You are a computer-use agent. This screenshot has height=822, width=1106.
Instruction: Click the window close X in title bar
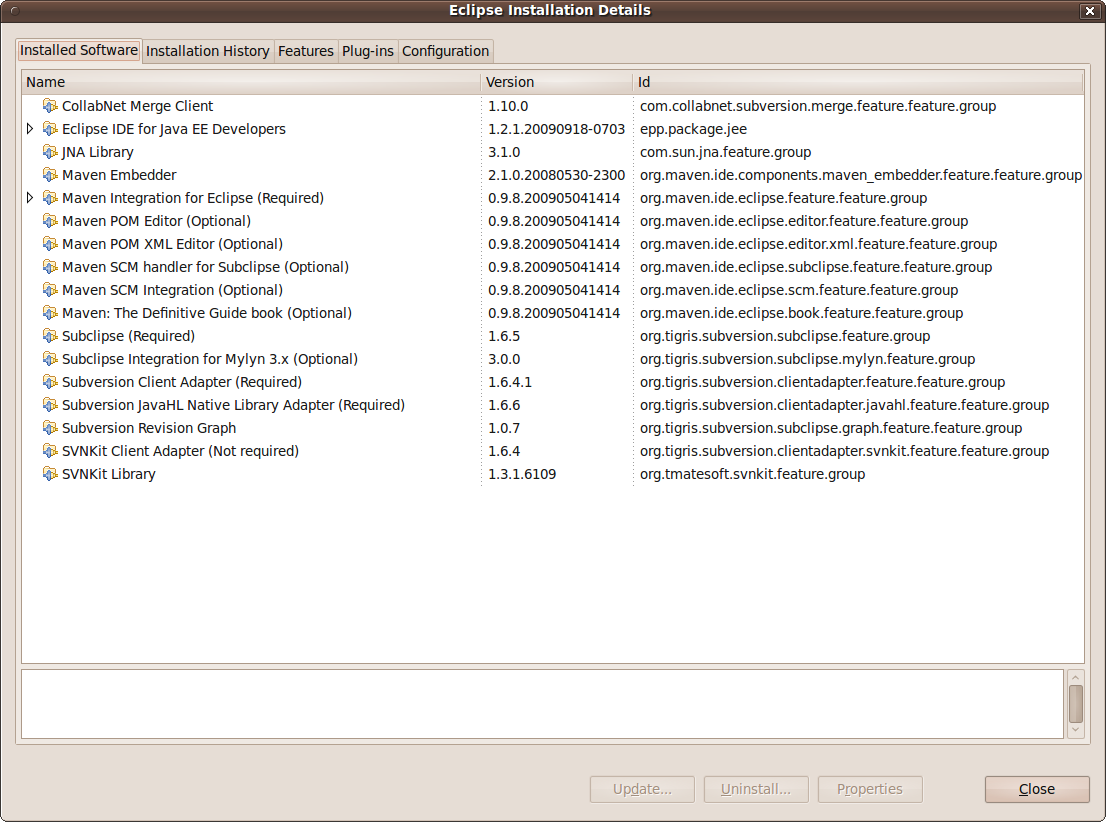[x=1089, y=11]
